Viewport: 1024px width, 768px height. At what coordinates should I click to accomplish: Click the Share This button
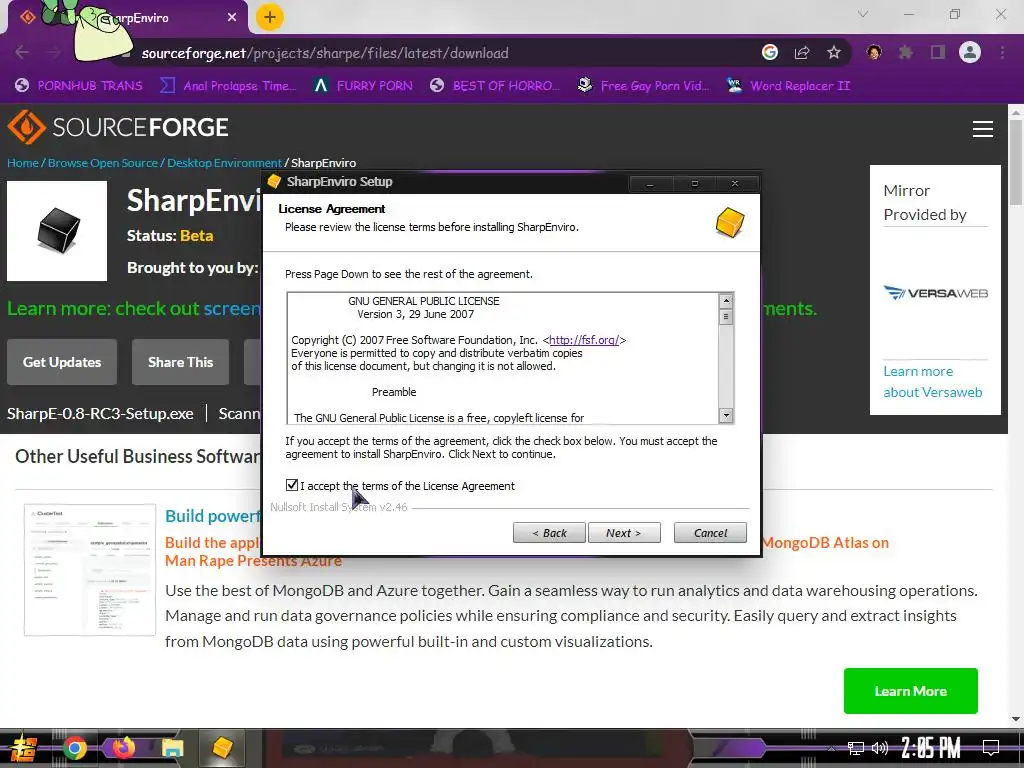point(180,362)
